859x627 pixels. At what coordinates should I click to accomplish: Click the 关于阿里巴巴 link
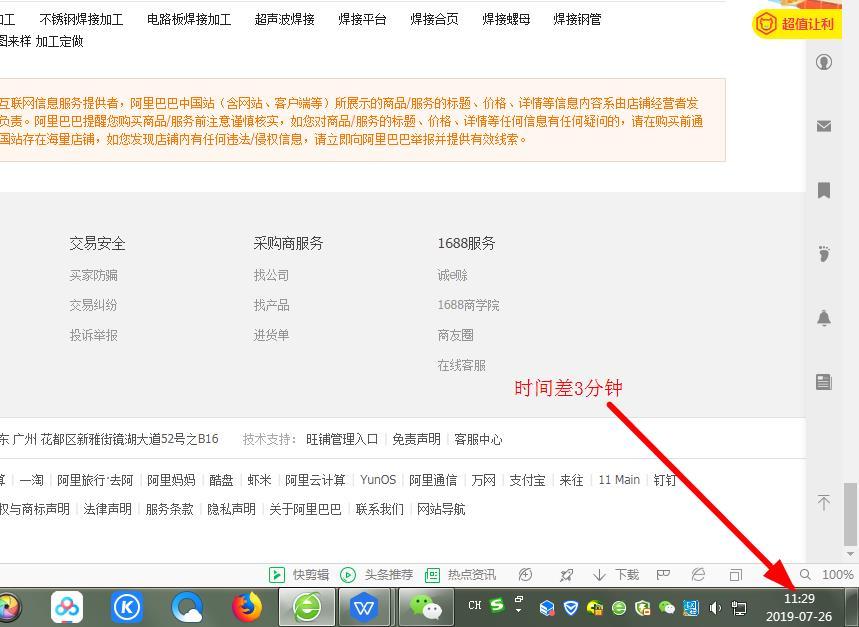pos(305,509)
